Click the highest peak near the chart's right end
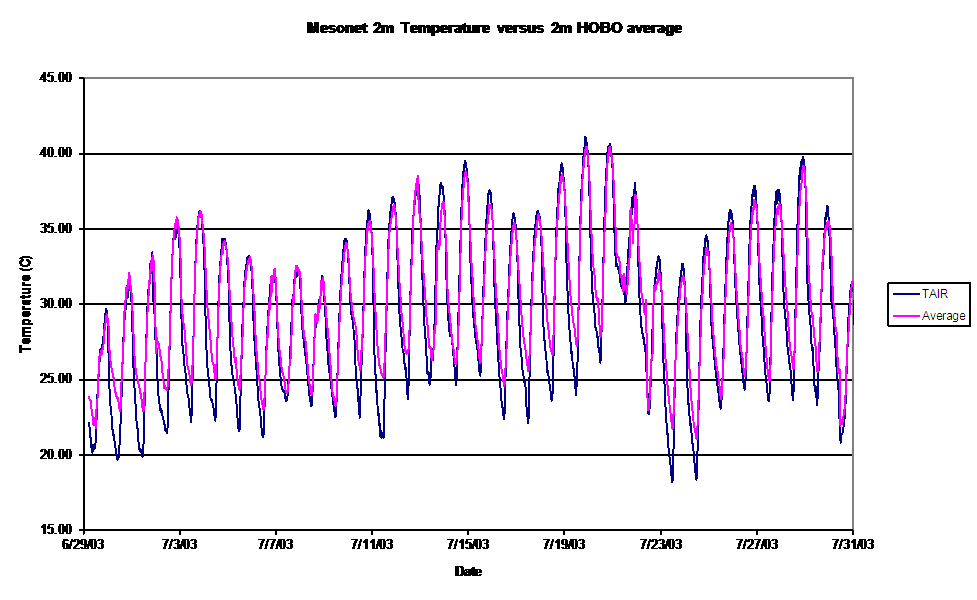Screen dimensions: 977x600 coord(803,166)
